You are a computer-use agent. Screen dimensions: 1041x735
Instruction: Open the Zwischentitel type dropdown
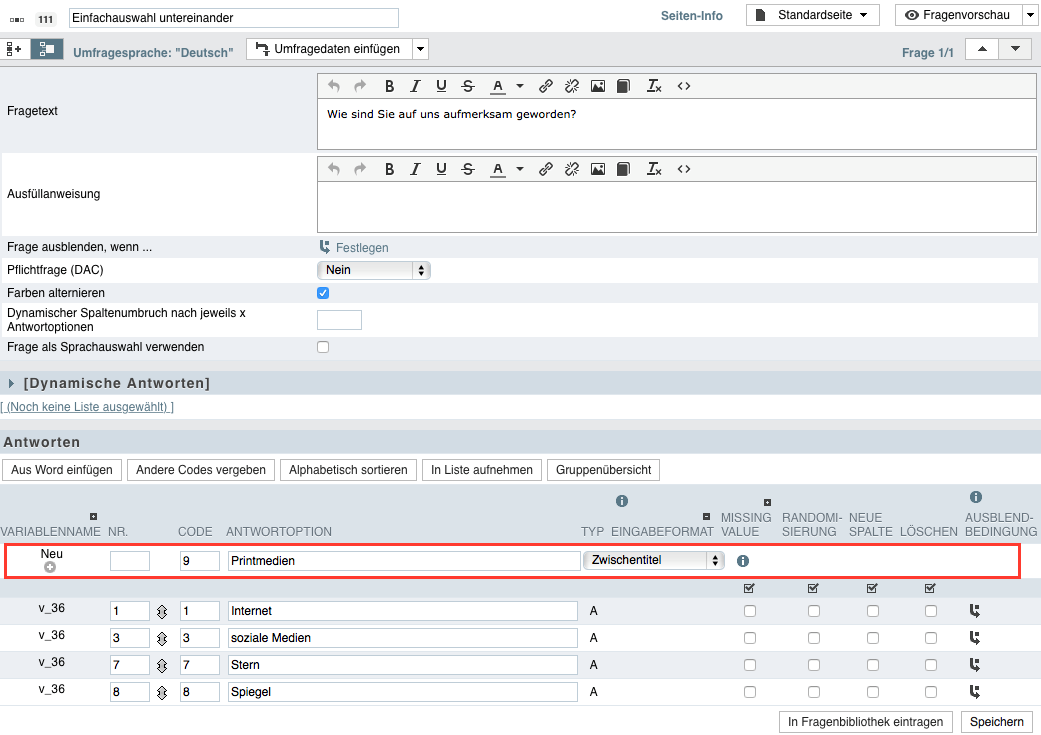click(654, 560)
